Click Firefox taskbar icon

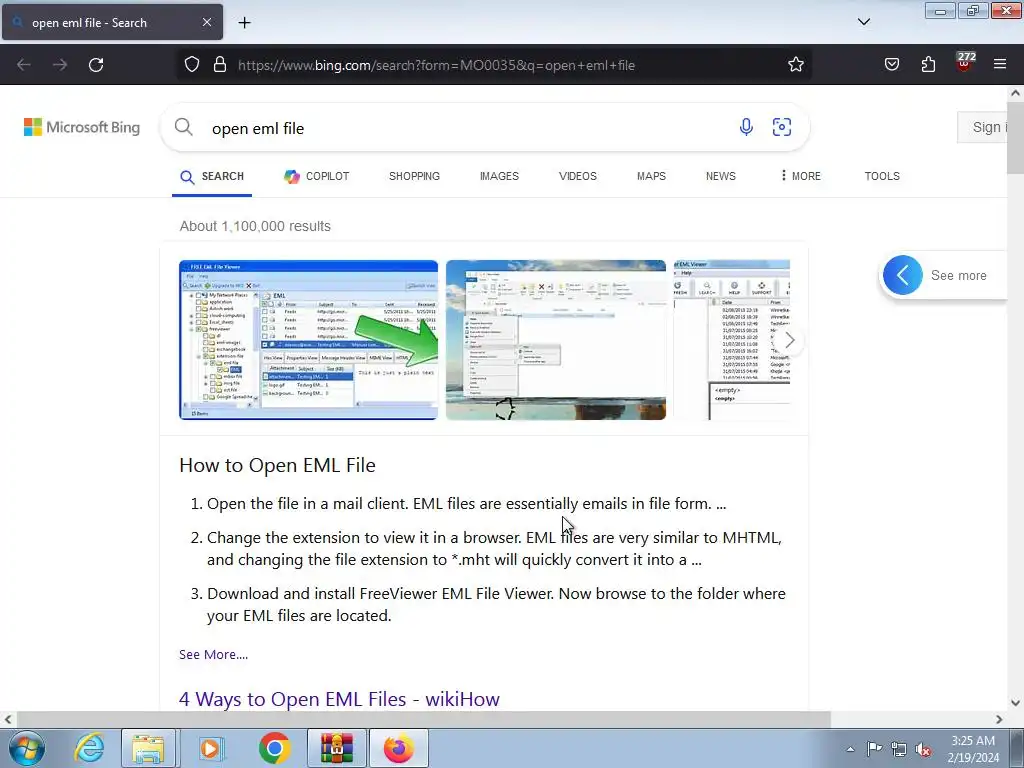tap(399, 748)
